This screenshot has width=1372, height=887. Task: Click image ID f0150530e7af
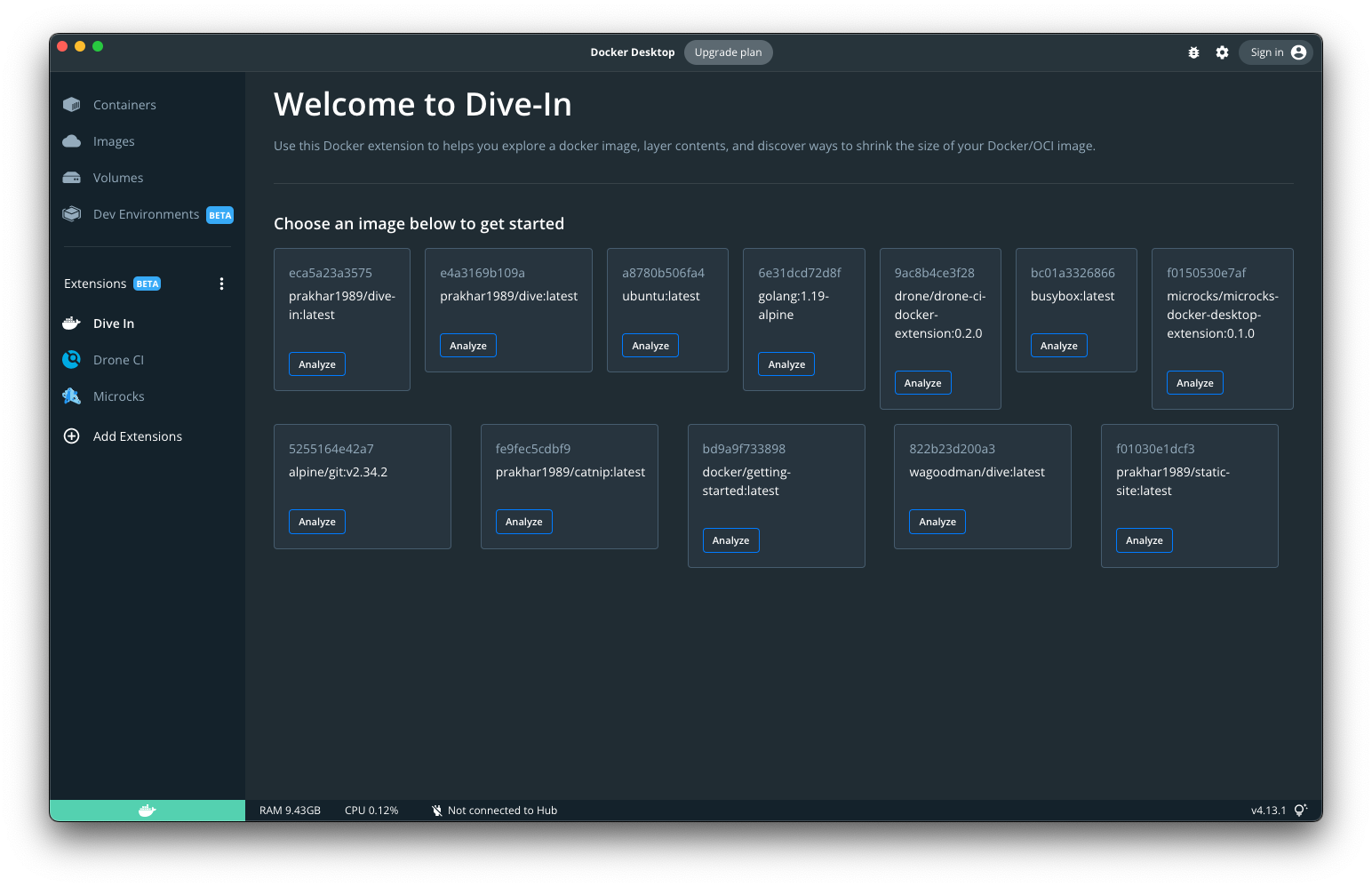click(1207, 273)
